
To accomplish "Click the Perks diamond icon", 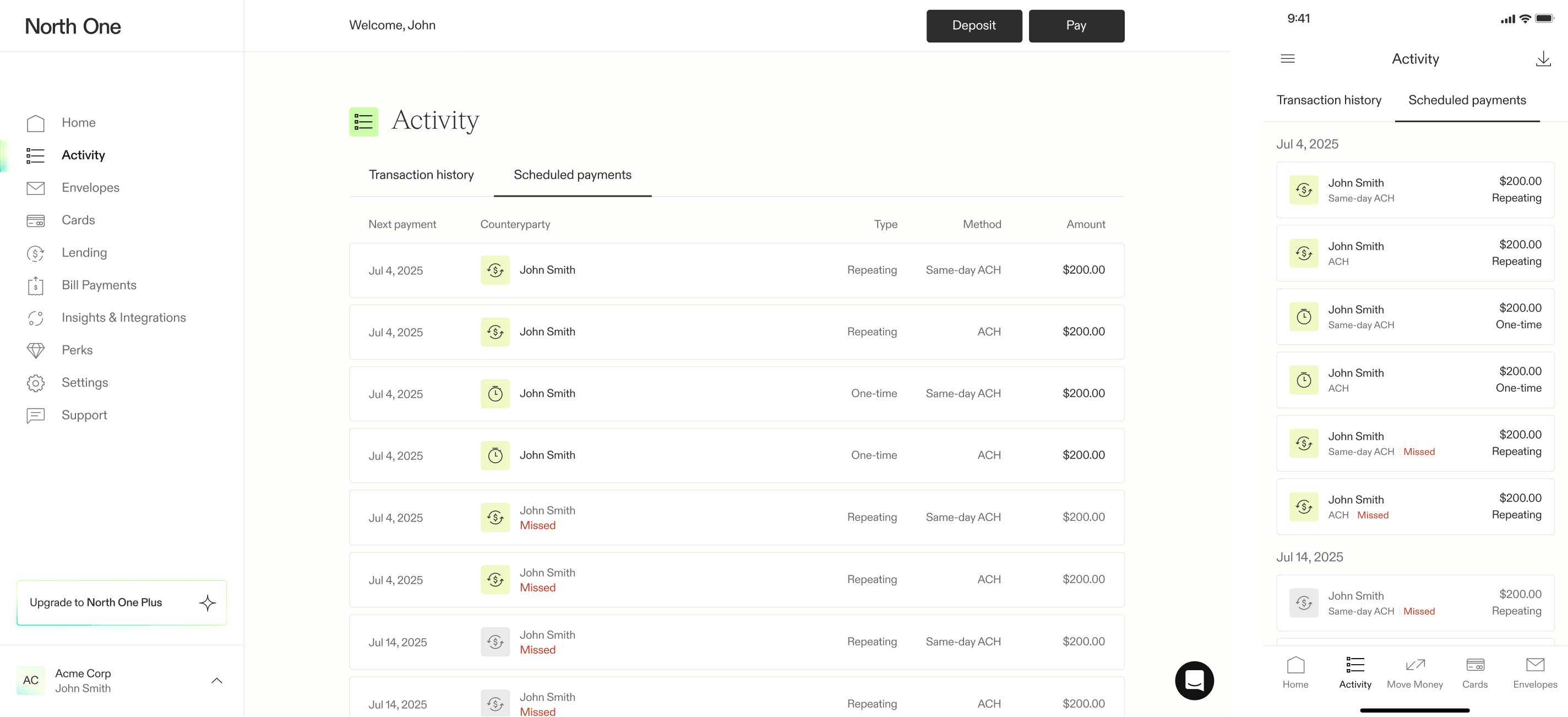I will [35, 351].
